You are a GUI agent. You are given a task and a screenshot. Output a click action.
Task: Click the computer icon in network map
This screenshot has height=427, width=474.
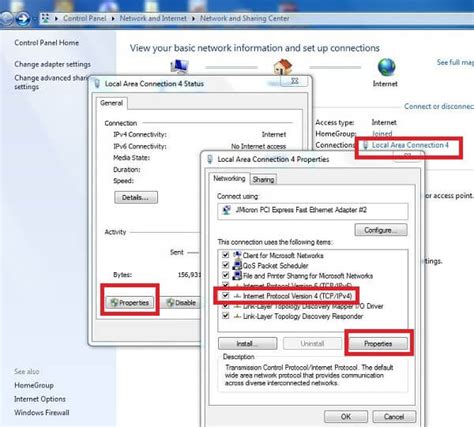pyautogui.click(x=180, y=66)
